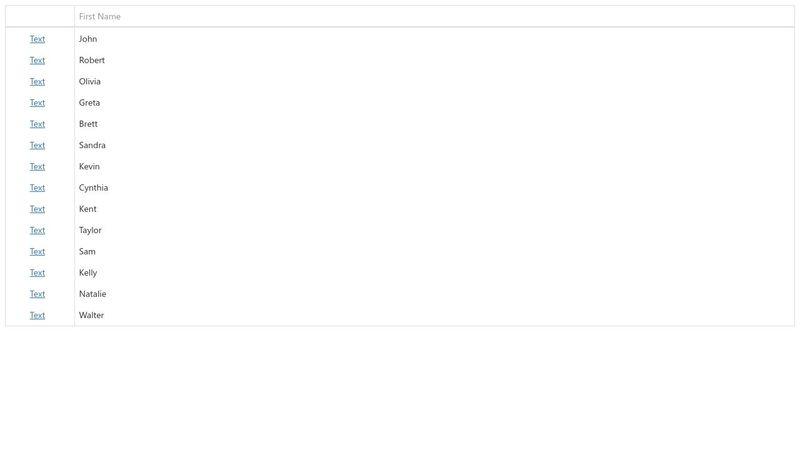Viewport: 800px width, 450px height.
Task: Open the Text link in Taylor's row
Action: pos(37,230)
